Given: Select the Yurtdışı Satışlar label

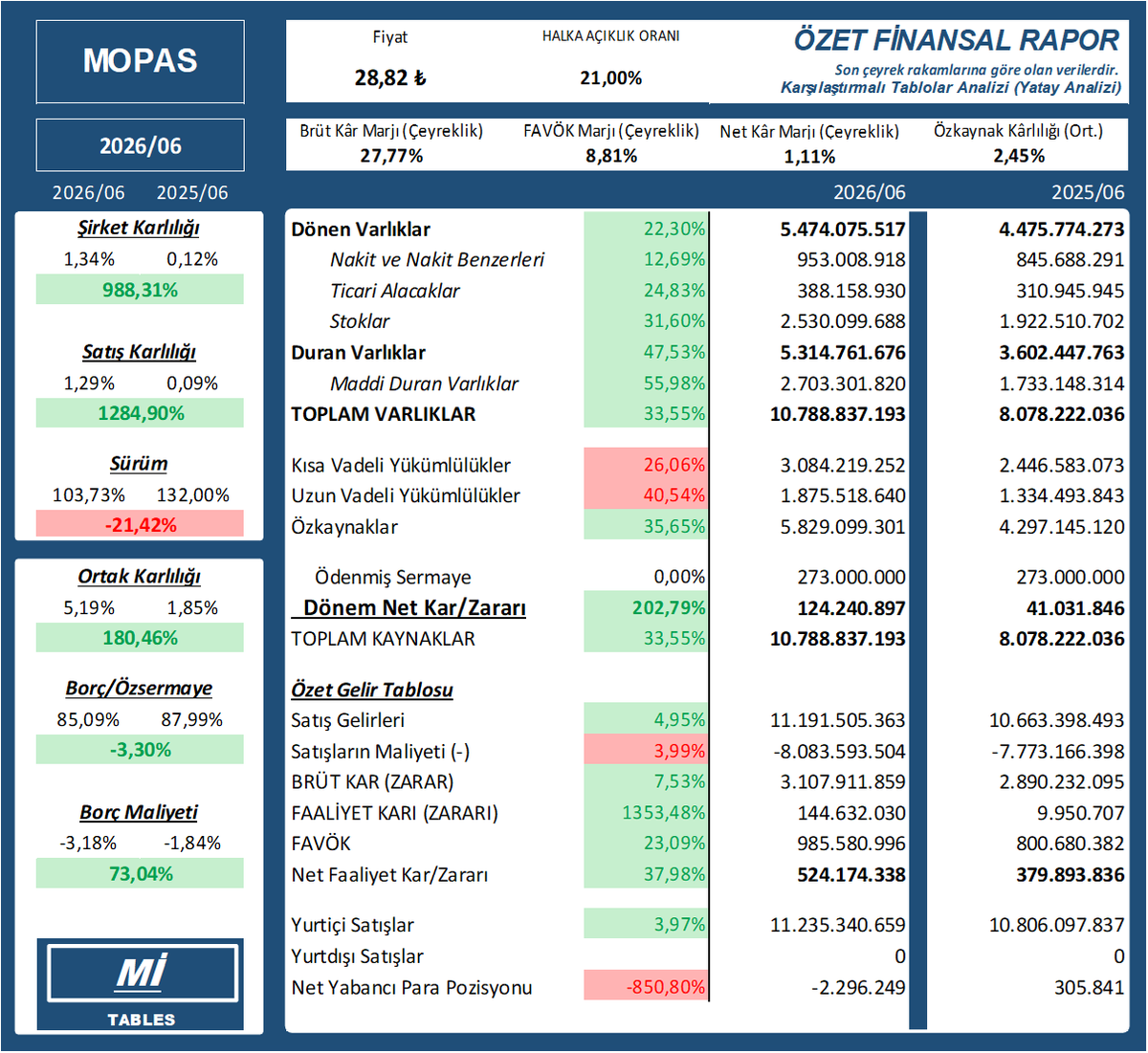Looking at the screenshot, I should coord(357,956).
